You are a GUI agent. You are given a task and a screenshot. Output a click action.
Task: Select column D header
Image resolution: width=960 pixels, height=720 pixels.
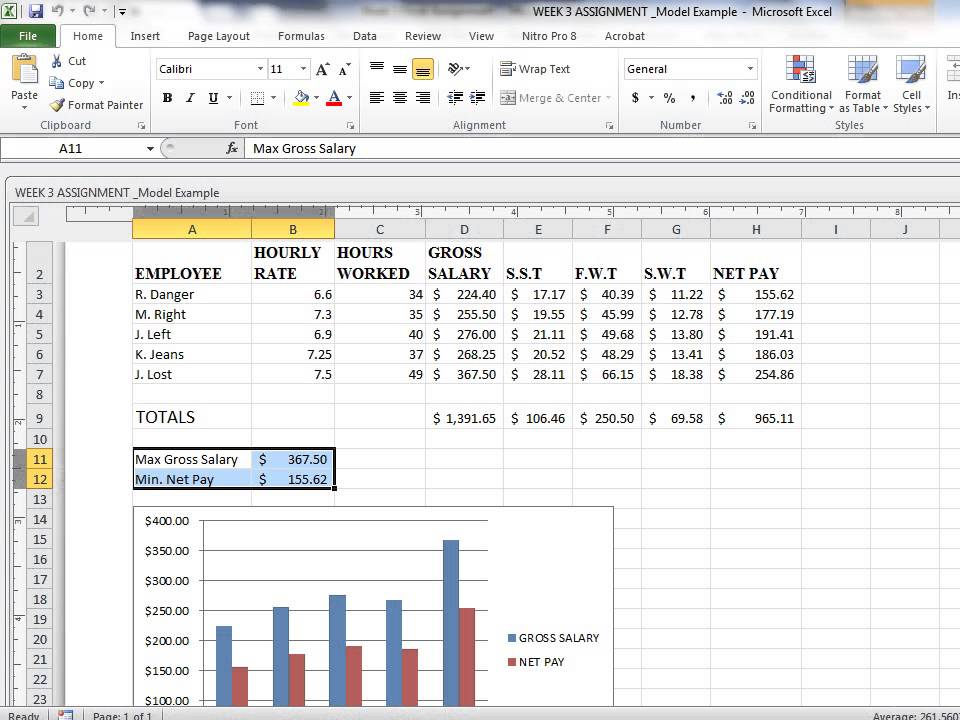(464, 230)
